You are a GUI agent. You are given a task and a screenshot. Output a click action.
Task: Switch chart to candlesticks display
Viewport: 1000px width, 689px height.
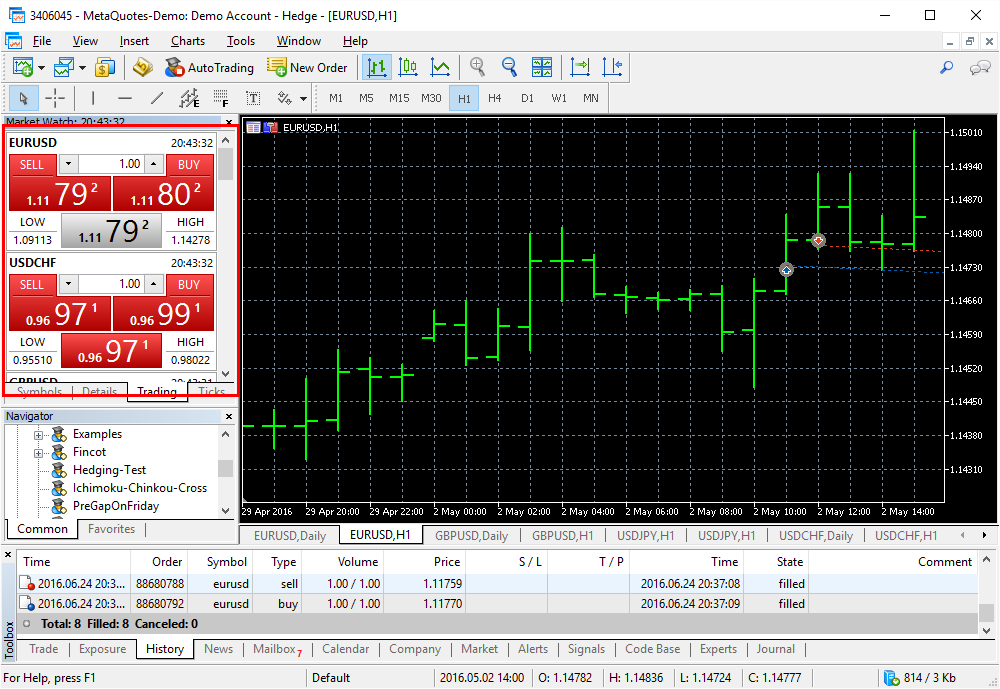click(x=408, y=68)
